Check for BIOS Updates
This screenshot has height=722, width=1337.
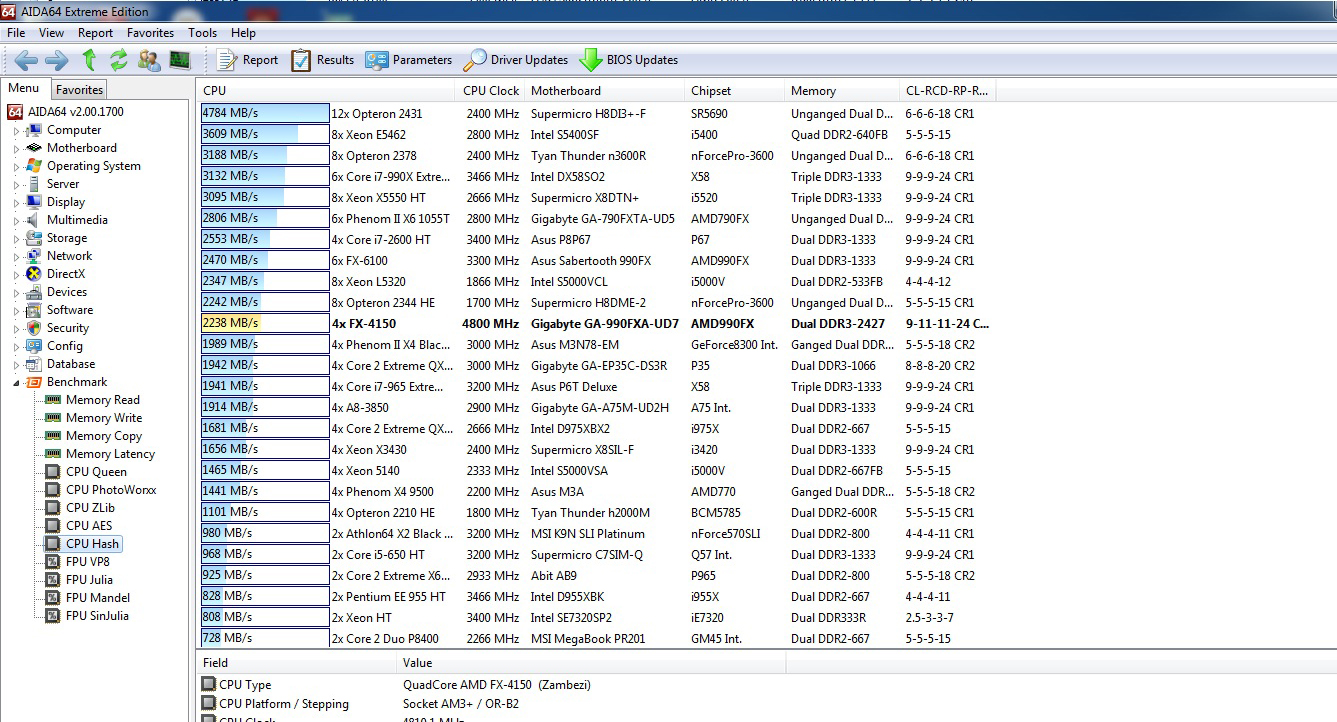click(x=628, y=60)
